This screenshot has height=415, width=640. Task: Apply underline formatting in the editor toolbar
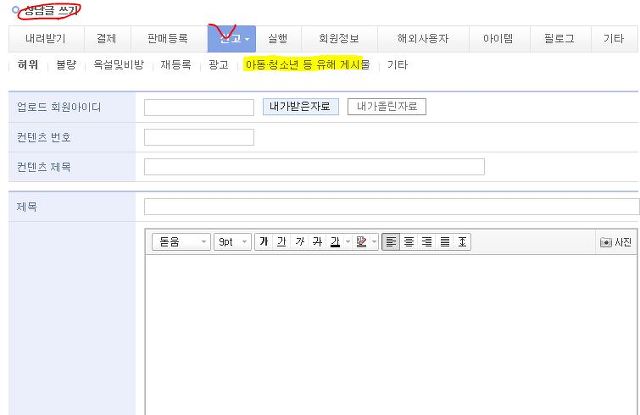(x=282, y=242)
